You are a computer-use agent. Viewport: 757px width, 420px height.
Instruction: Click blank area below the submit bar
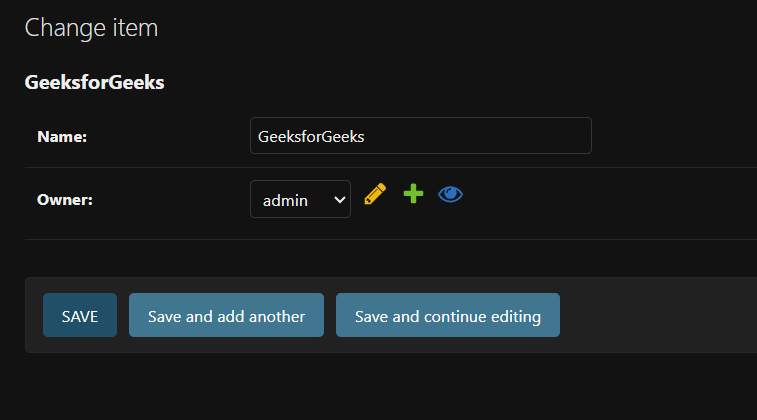[x=380, y=388]
